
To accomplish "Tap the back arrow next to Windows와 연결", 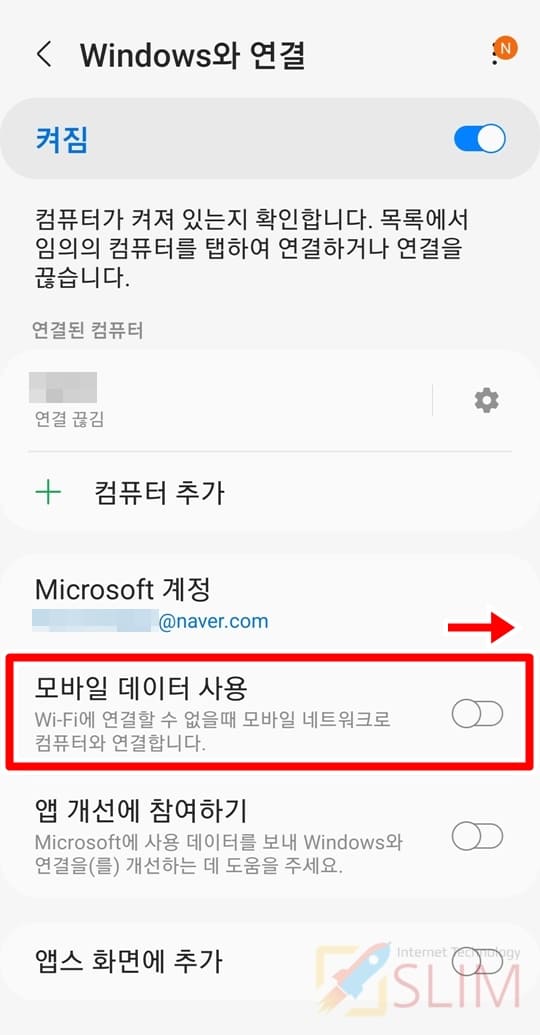I will [44, 54].
